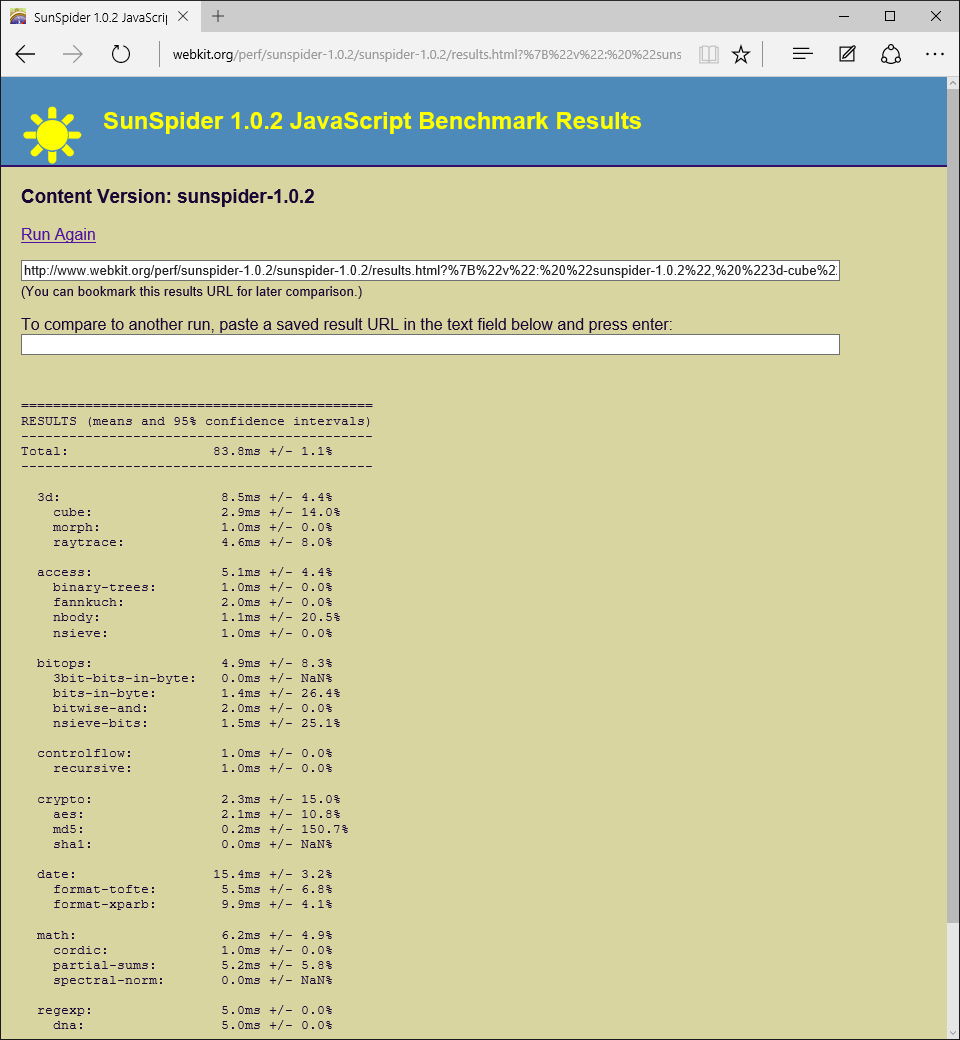This screenshot has width=960, height=1040.
Task: Click the 'date:' category row
Action: [x=184, y=875]
